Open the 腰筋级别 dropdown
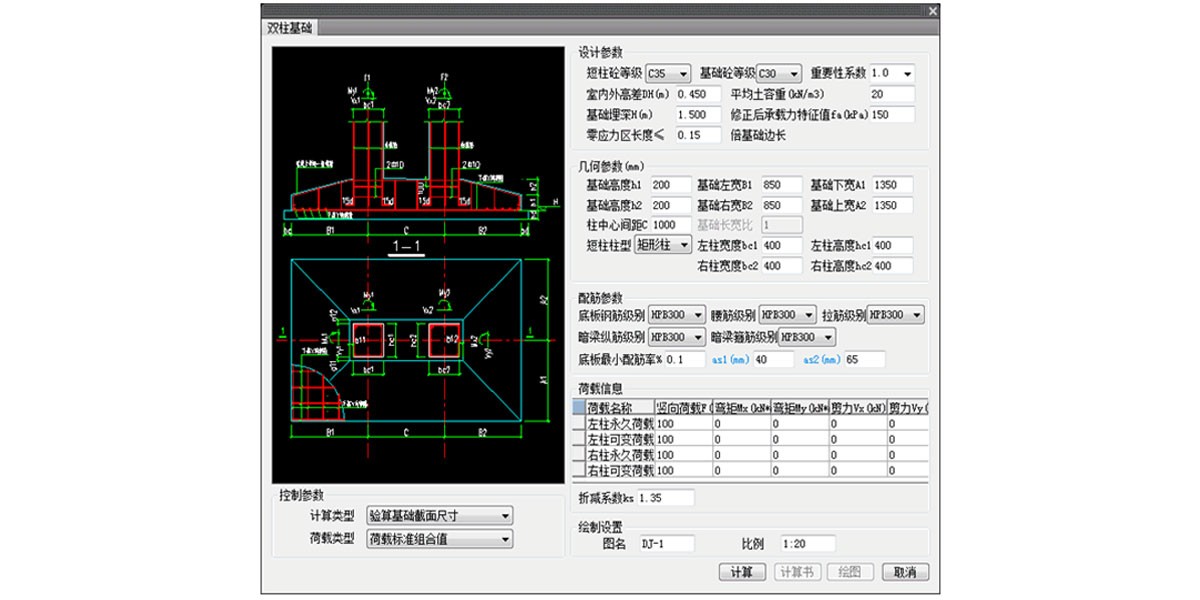 coord(790,315)
